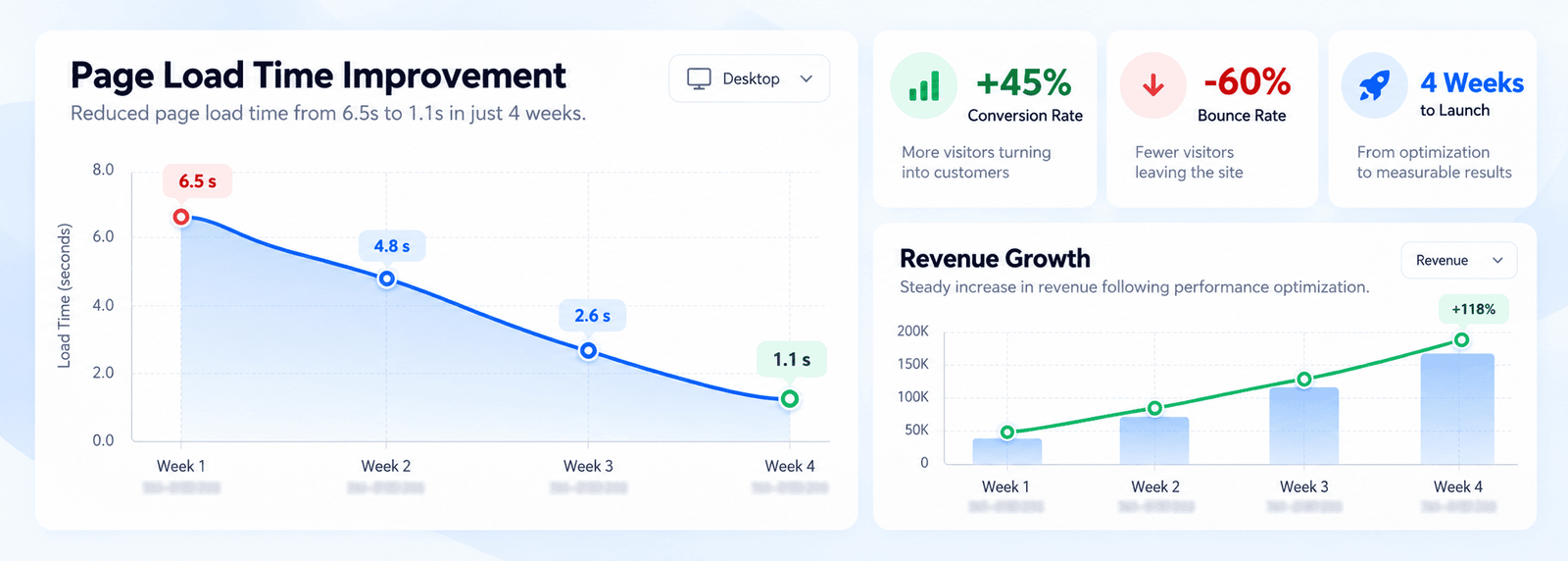Click the 4.8 s value label
This screenshot has height=561, width=1568.
[x=392, y=246]
